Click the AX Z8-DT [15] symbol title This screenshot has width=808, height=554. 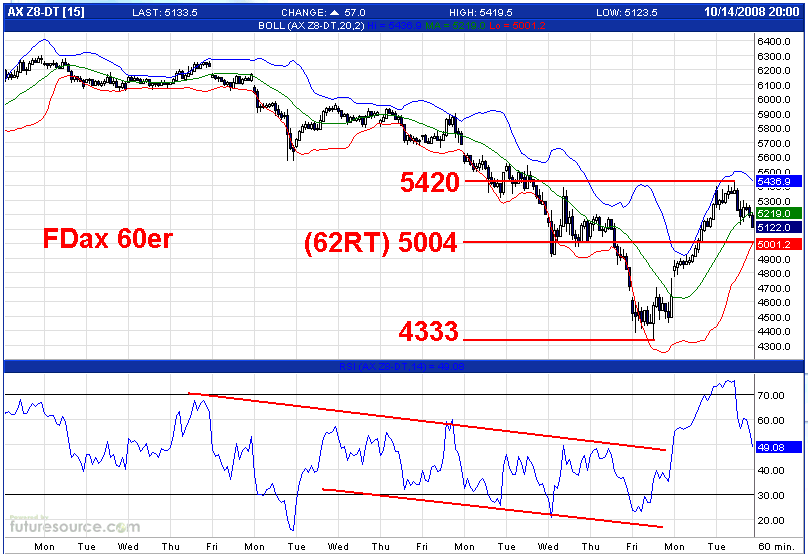pos(46,12)
